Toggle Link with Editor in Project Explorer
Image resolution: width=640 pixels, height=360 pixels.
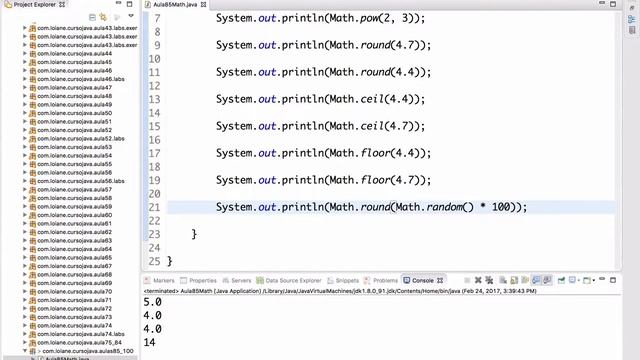(x=103, y=17)
